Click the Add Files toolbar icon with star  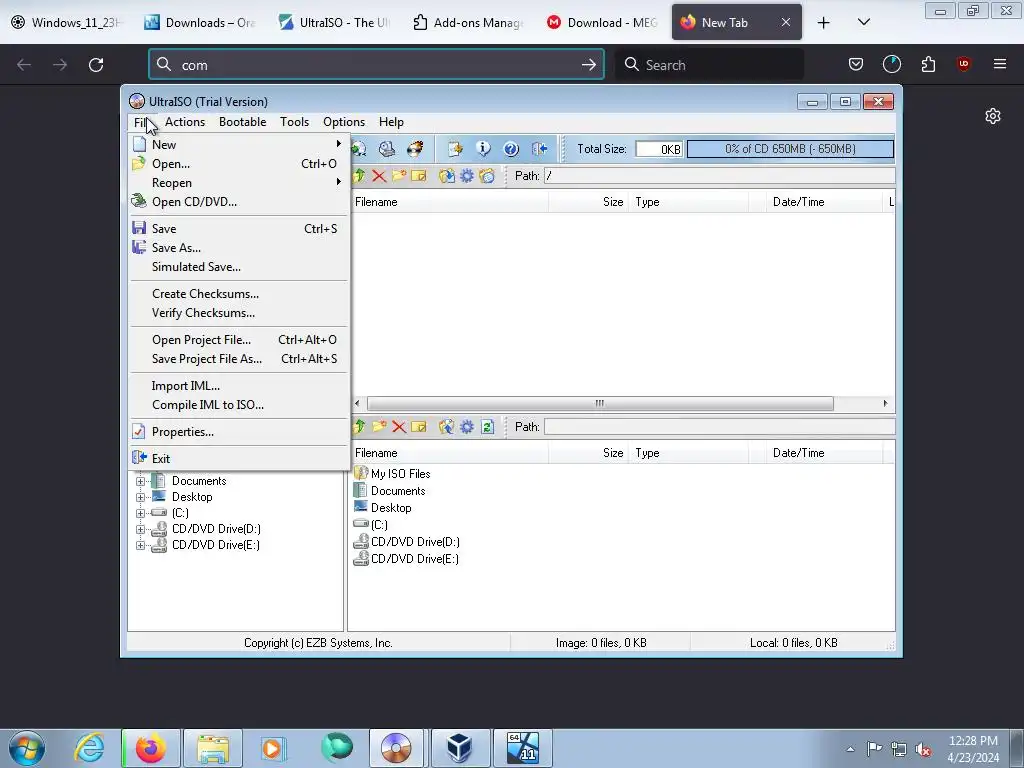click(455, 149)
